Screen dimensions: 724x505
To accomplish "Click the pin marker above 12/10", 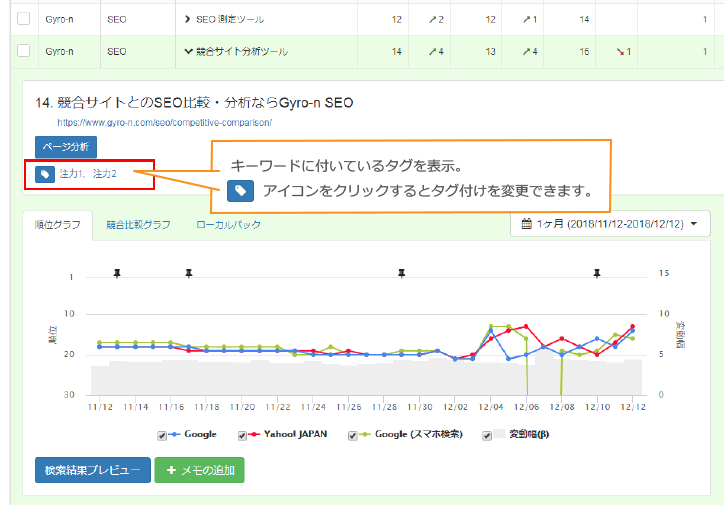I will click(x=597, y=274).
